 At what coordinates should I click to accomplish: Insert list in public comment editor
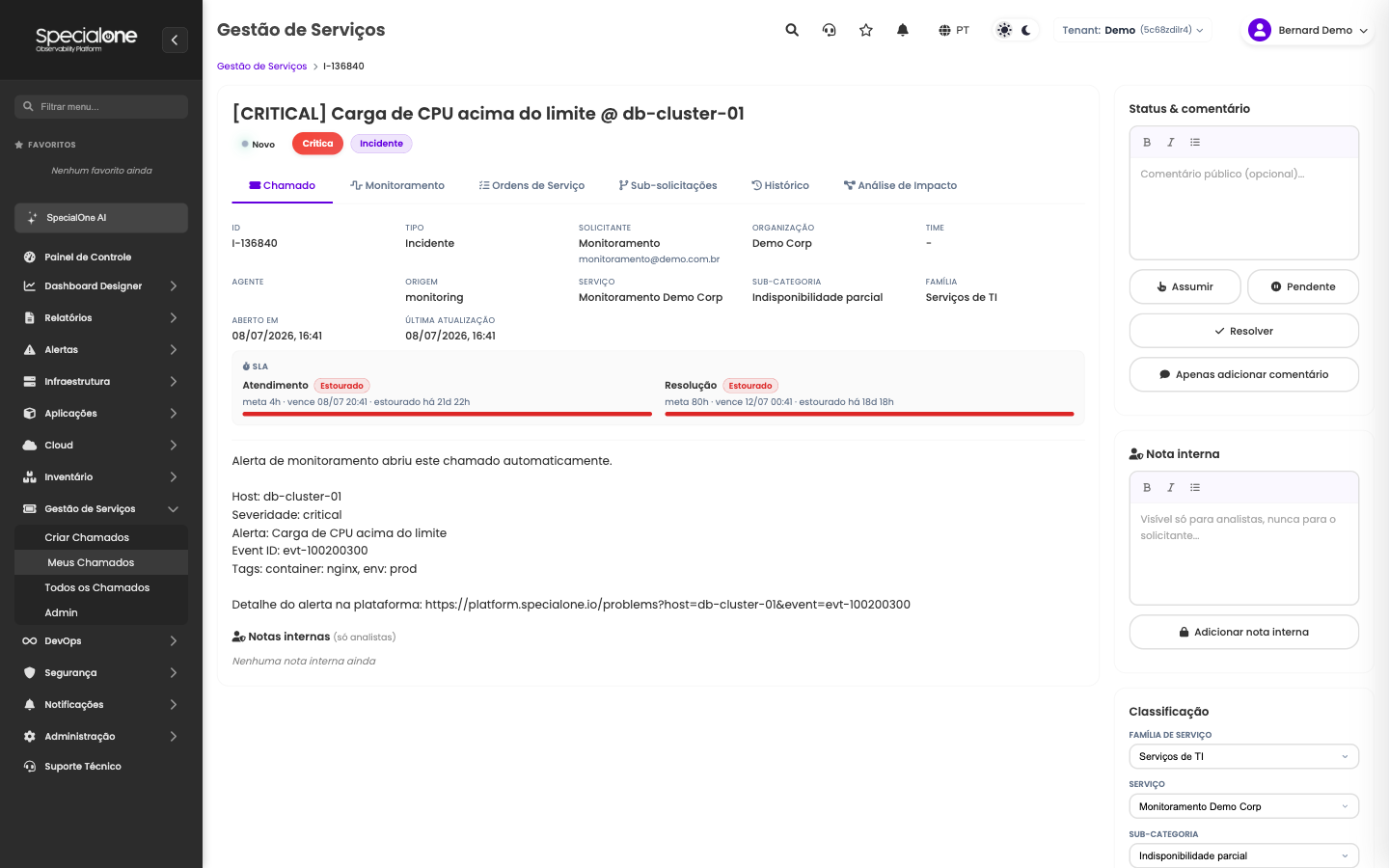pyautogui.click(x=1195, y=142)
